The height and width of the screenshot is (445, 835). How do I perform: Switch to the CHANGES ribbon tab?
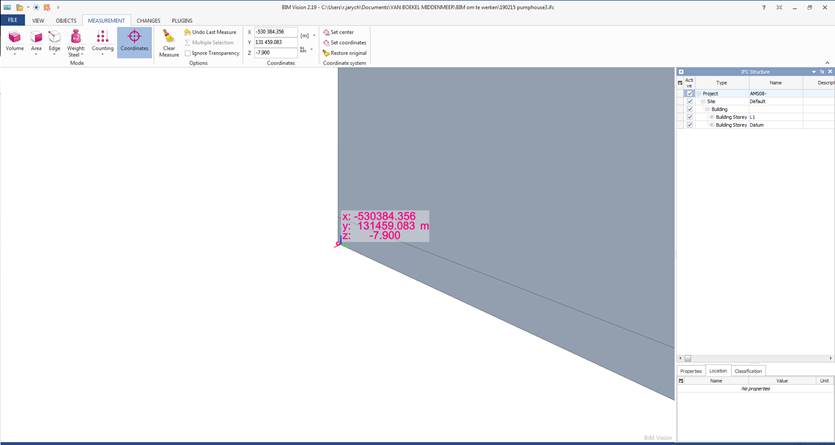tap(148, 21)
